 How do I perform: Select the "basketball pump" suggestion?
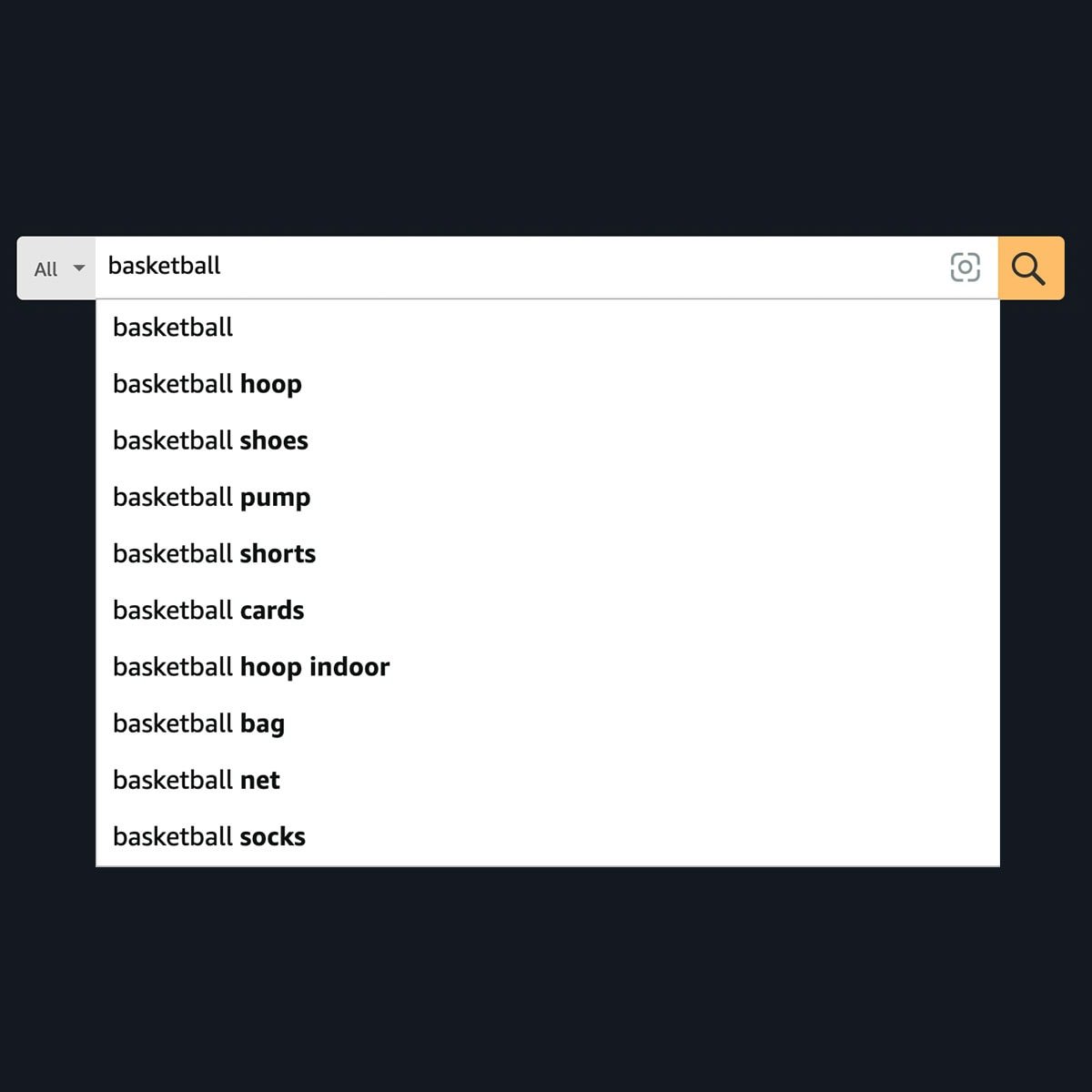[211, 498]
